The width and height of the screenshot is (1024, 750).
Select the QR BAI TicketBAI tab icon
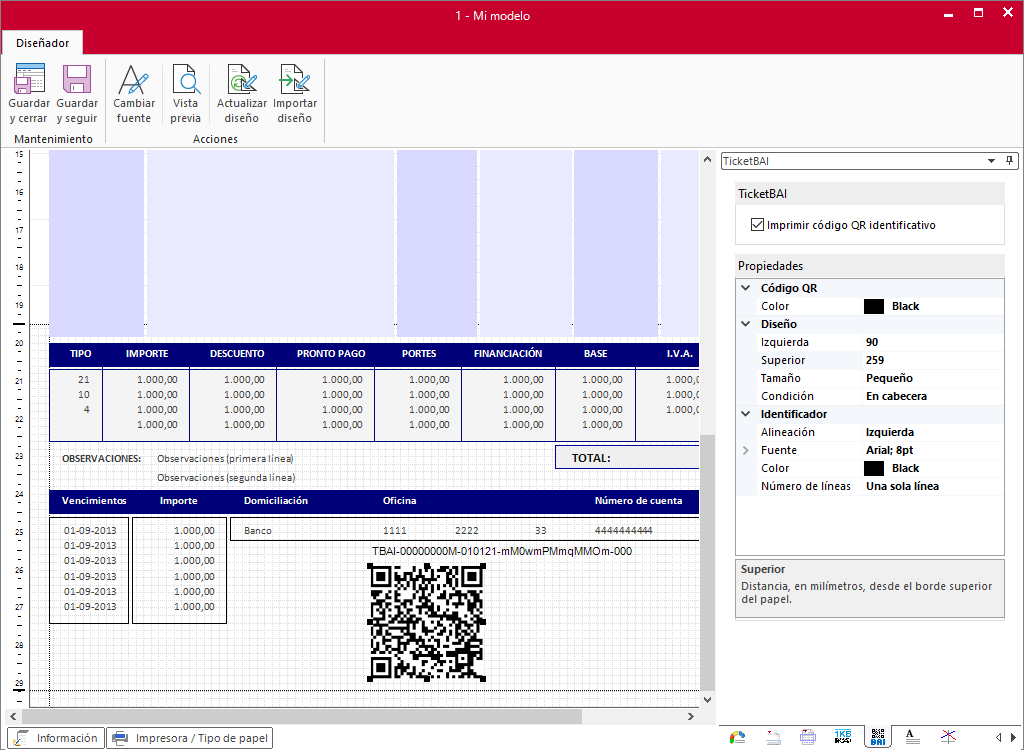878,738
